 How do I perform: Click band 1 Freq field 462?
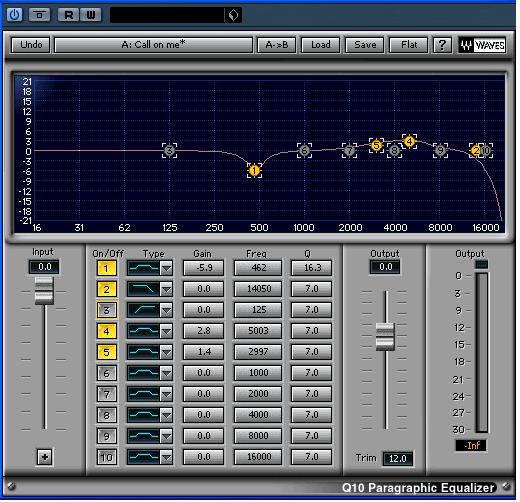coord(258,268)
